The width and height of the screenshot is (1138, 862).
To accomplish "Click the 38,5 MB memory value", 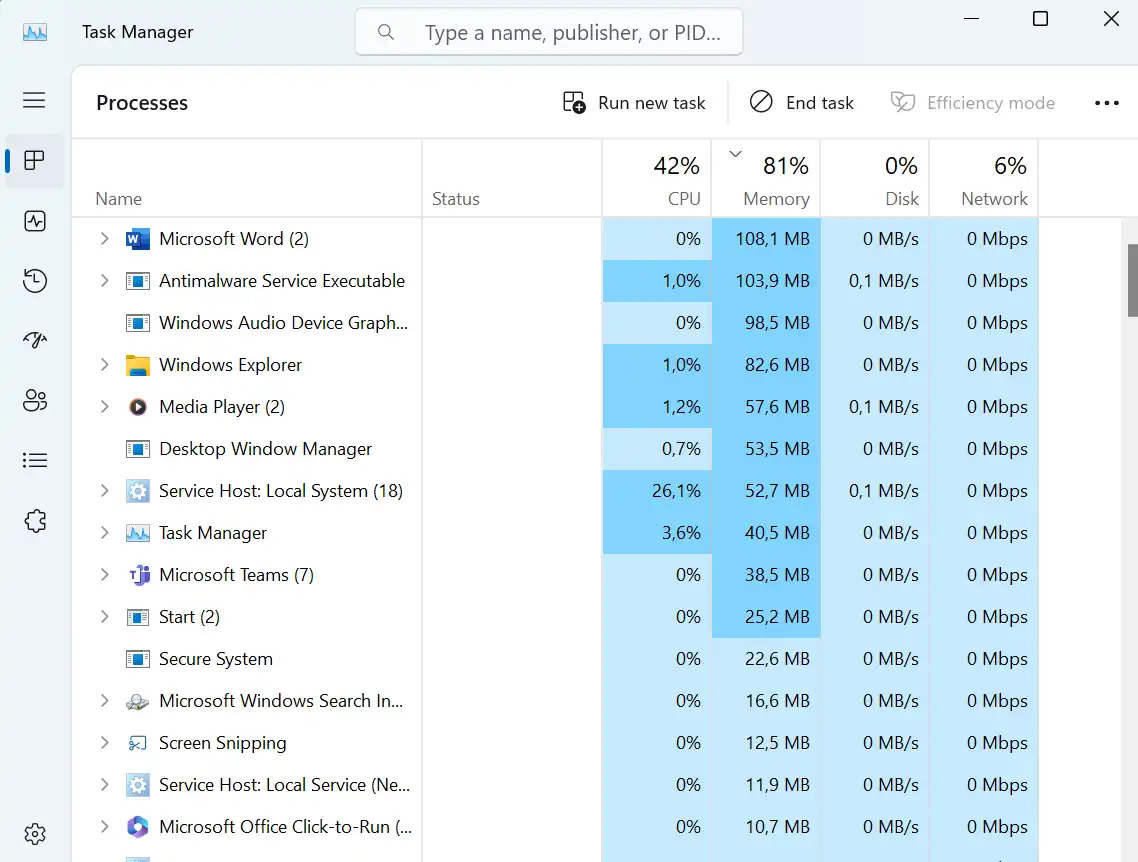I will 777,575.
